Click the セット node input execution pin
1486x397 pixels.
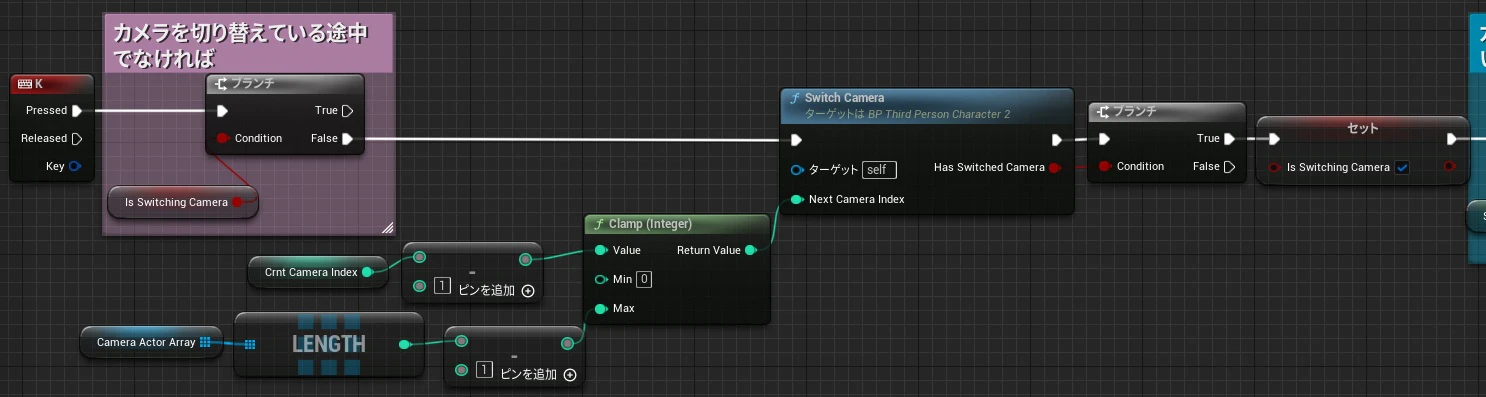click(x=1274, y=139)
